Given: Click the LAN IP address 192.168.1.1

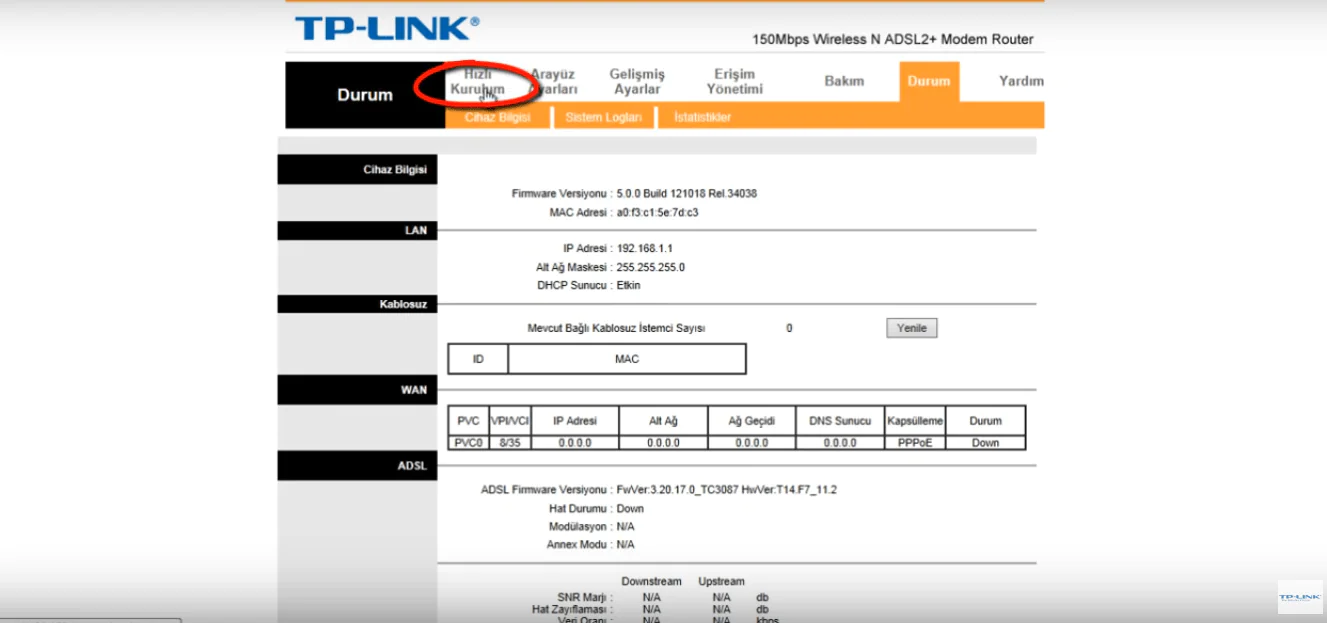Looking at the screenshot, I should tap(644, 248).
